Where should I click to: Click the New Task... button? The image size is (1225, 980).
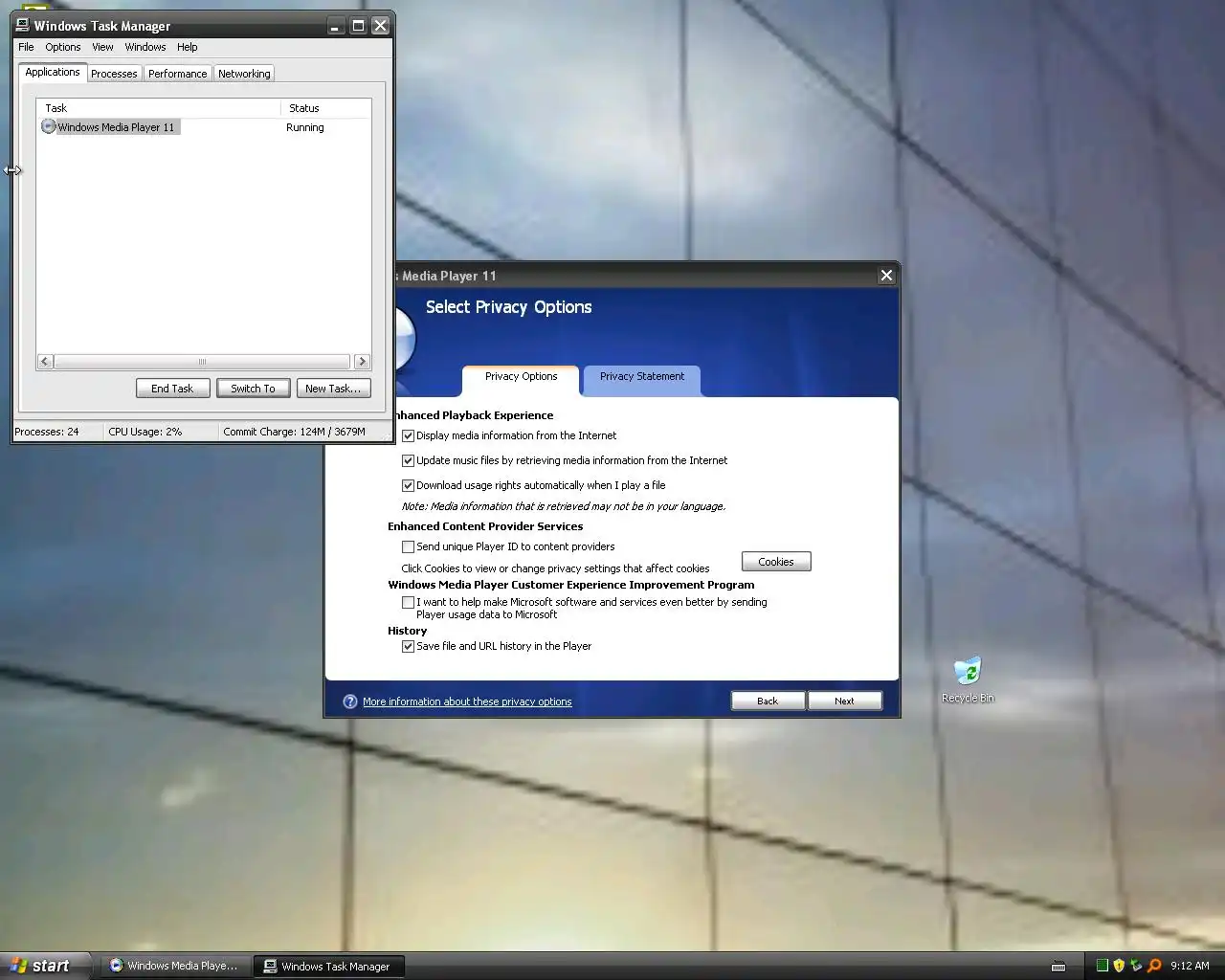click(333, 389)
